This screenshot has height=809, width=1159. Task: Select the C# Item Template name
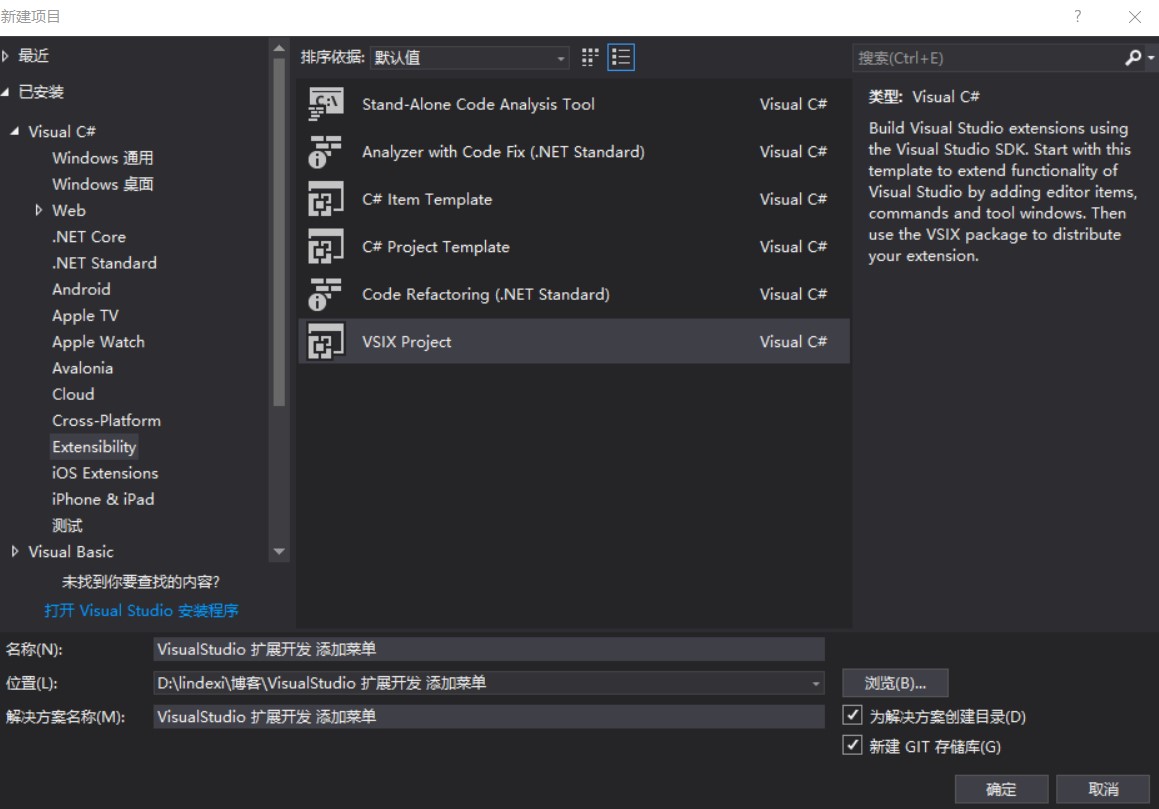(x=427, y=199)
